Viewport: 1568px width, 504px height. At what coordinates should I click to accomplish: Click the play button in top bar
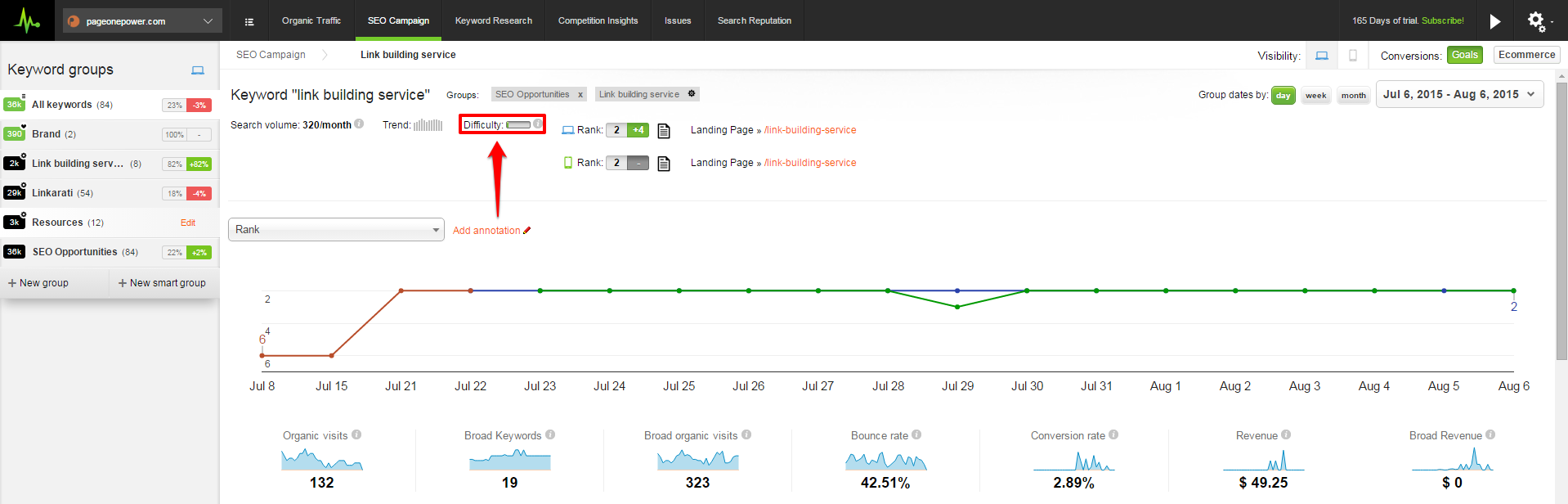(x=1494, y=21)
